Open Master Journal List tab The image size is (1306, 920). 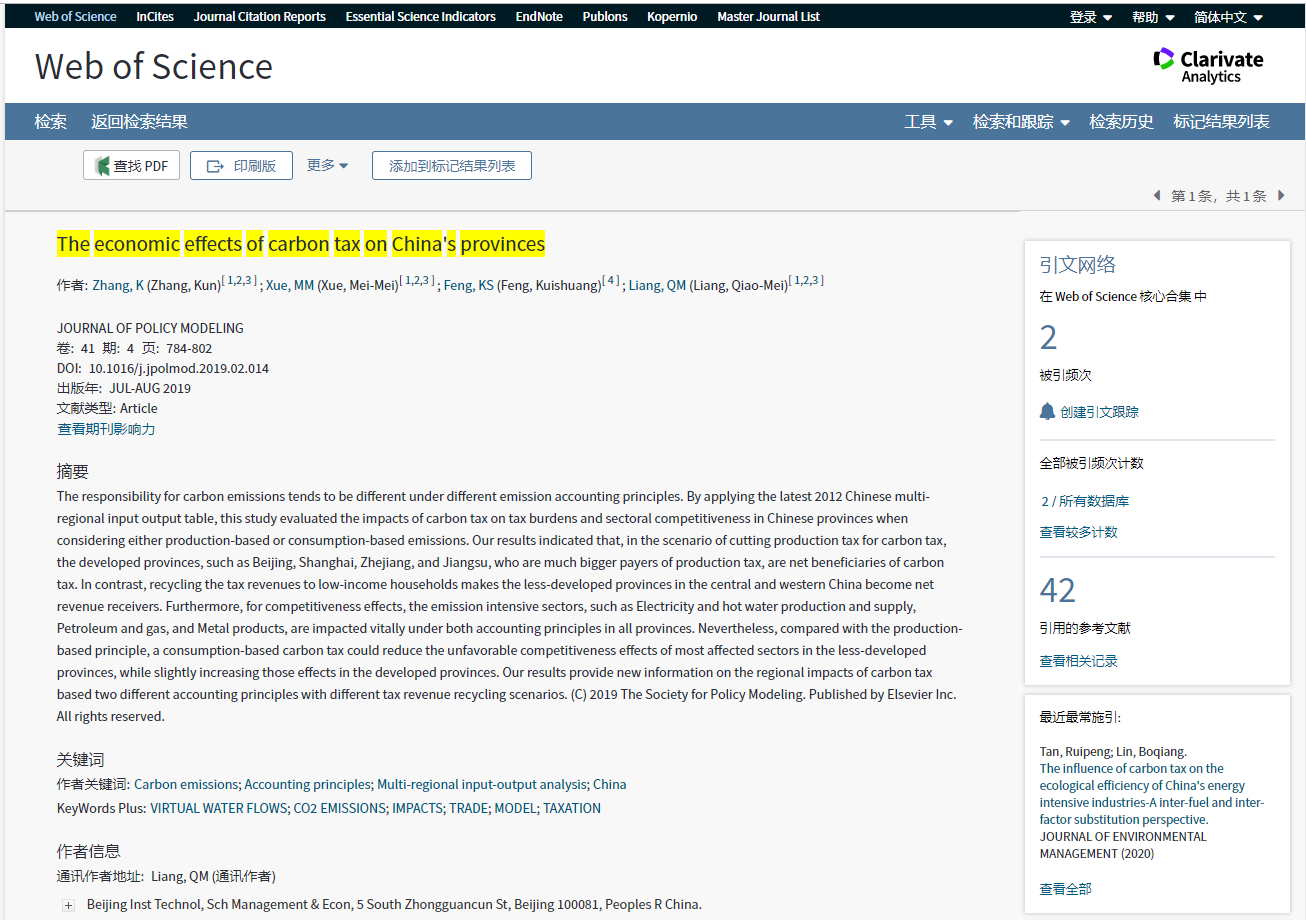pyautogui.click(x=768, y=16)
